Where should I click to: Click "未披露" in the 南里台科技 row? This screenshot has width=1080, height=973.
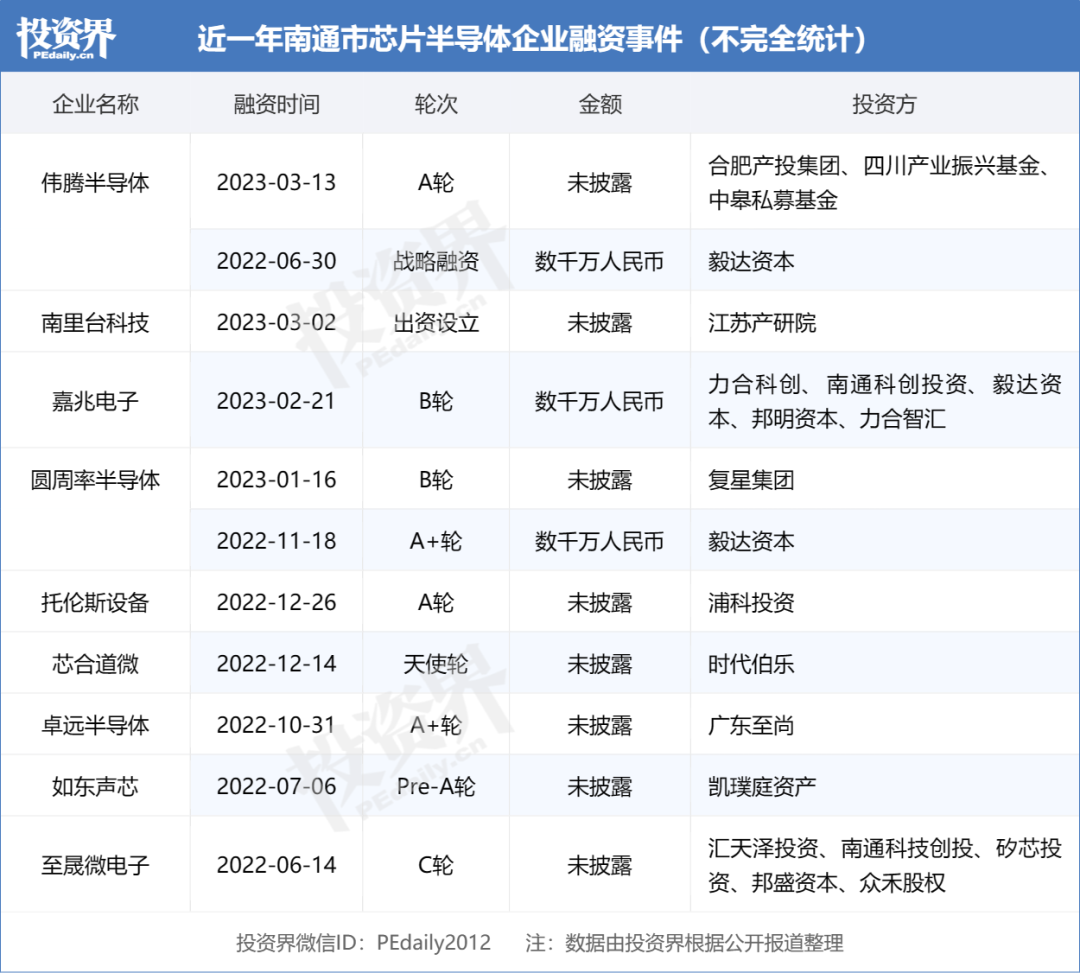click(599, 322)
